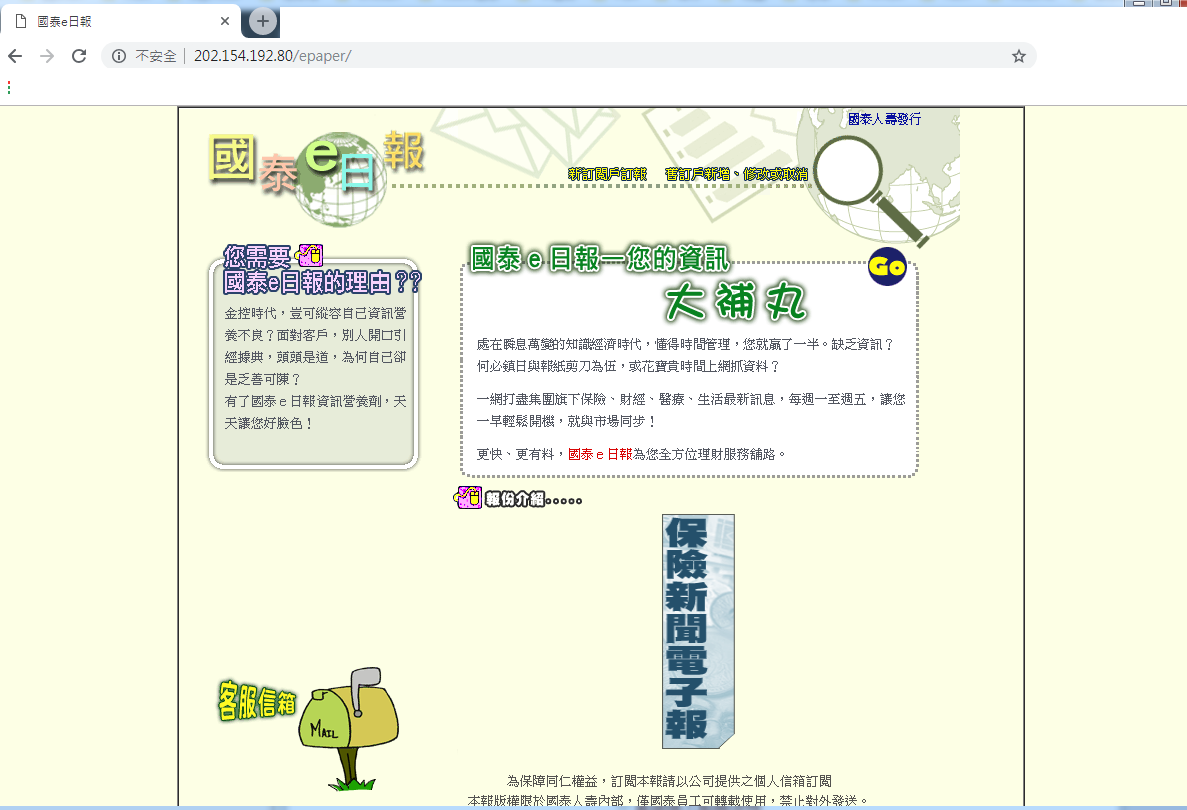
Task: Click the round Go button
Action: [887, 266]
